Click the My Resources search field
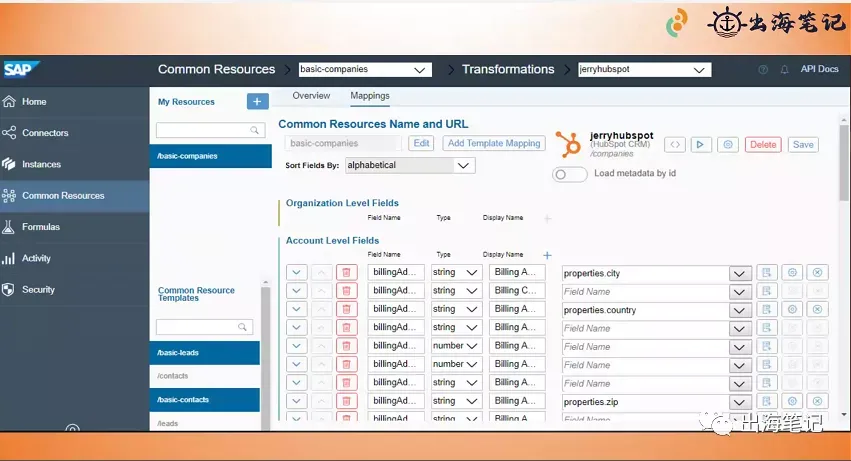The height and width of the screenshot is (461, 851). pos(211,130)
